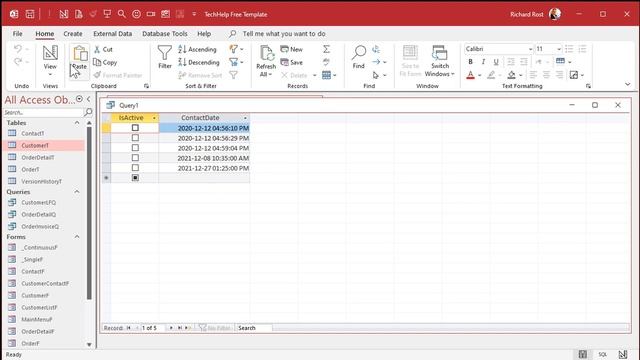Open the font size dropdown

click(x=559, y=49)
